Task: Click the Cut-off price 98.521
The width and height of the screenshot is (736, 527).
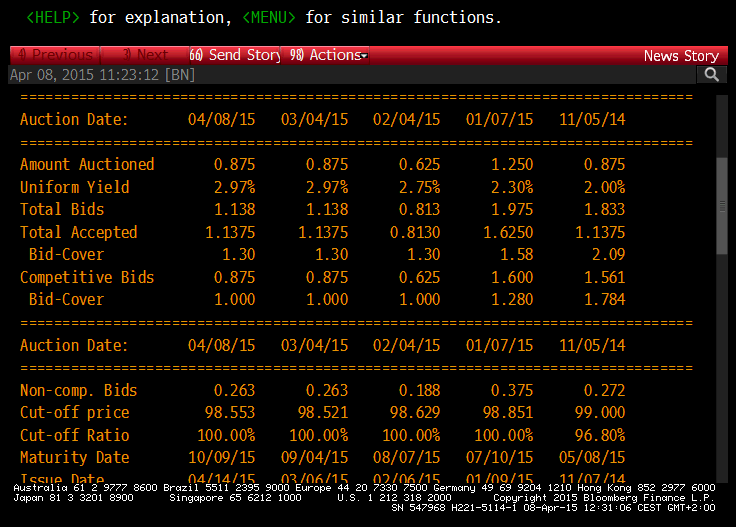Action: pos(323,412)
